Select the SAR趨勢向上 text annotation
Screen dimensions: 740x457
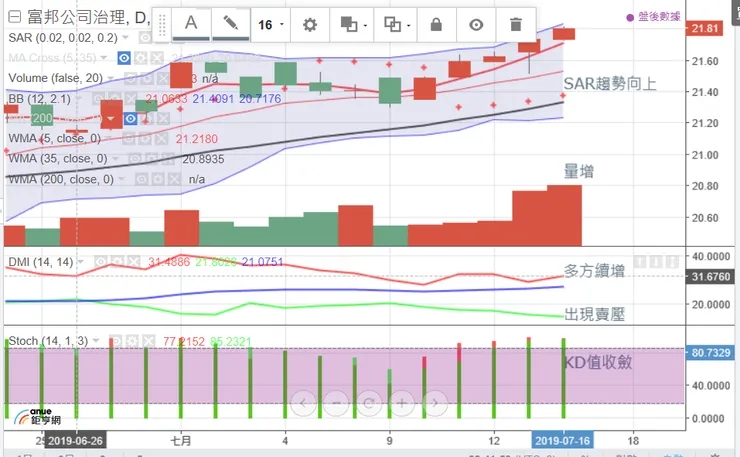pyautogui.click(x=610, y=84)
